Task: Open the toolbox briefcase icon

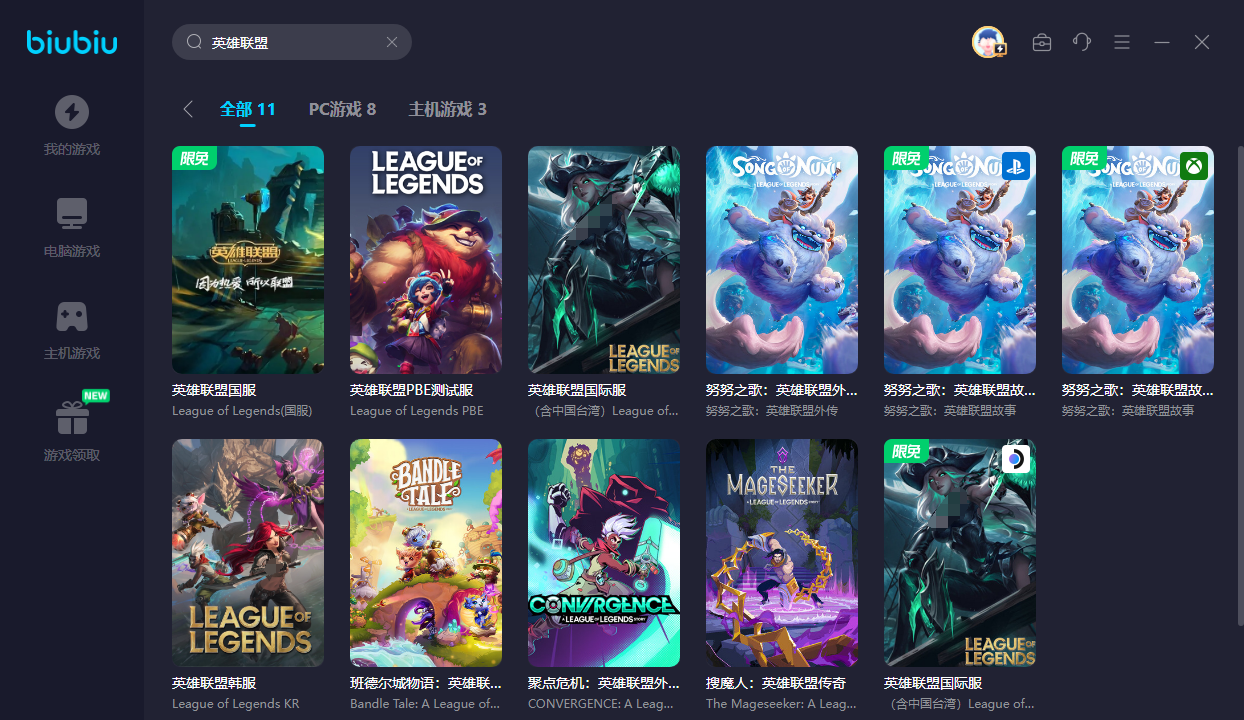Action: click(x=1042, y=42)
